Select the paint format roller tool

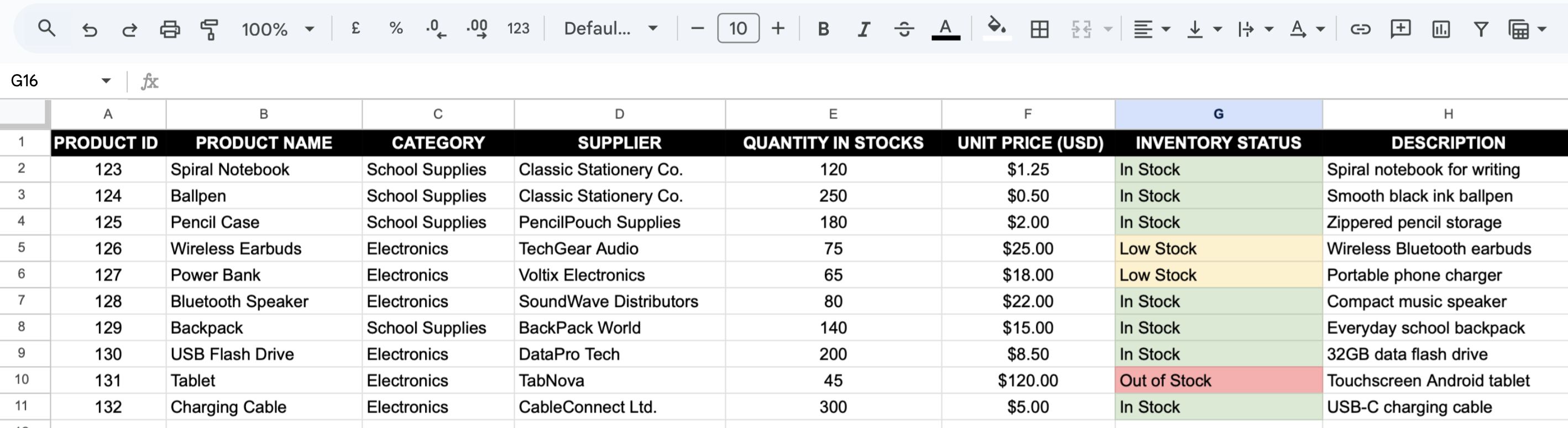point(209,29)
